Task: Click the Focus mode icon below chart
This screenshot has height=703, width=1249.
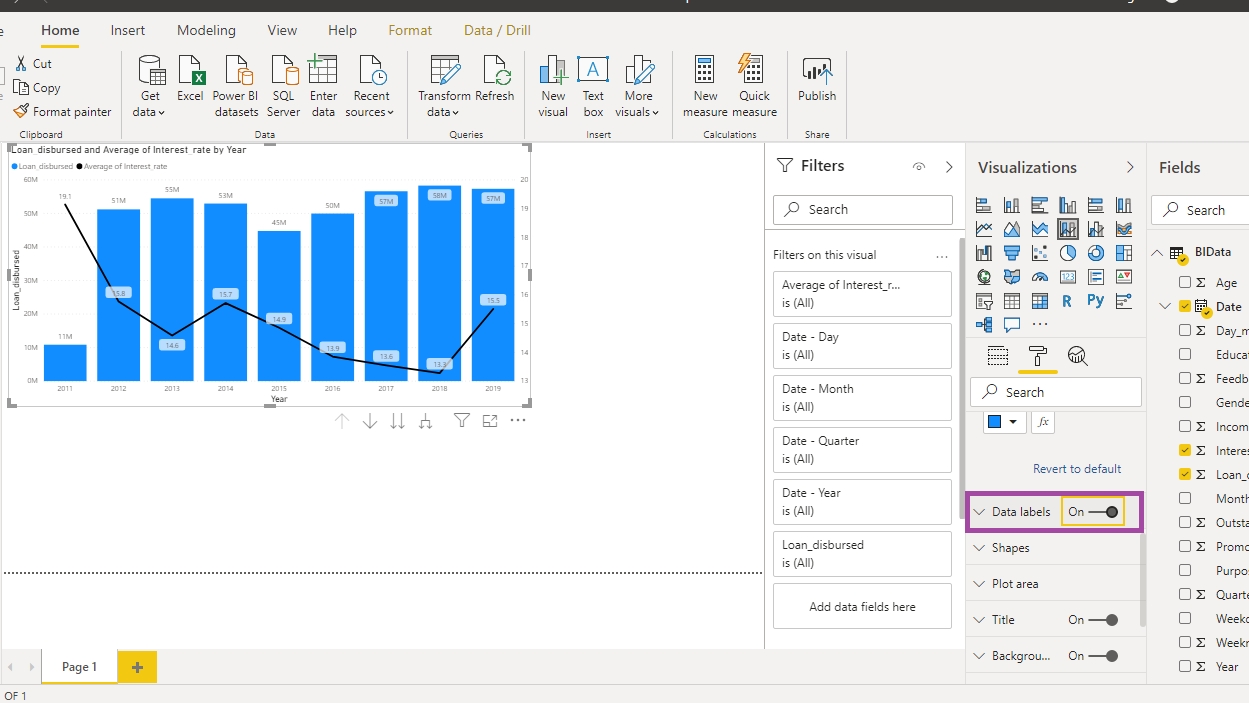Action: coord(490,421)
